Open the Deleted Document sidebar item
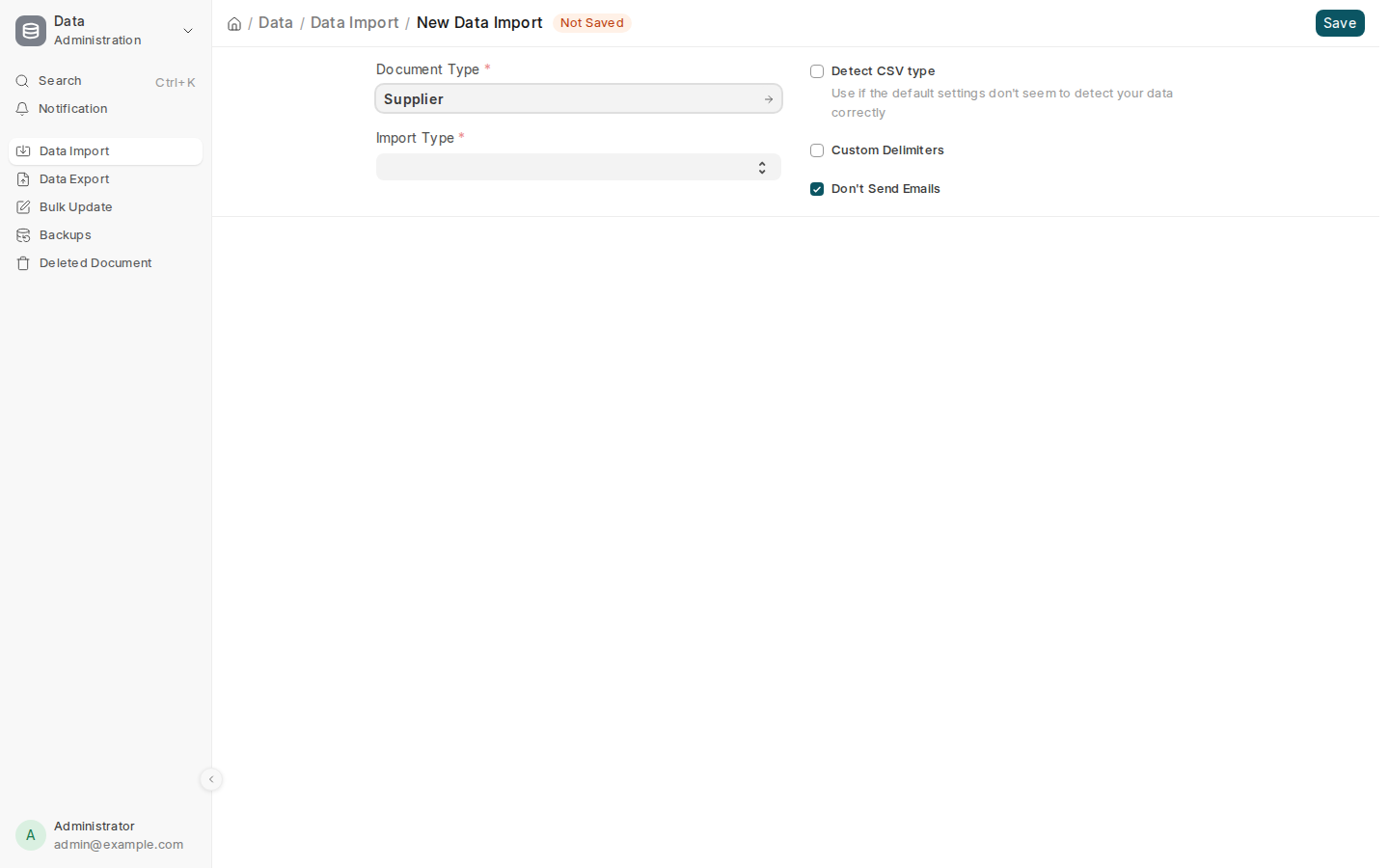The height and width of the screenshot is (868, 1389). pos(106,263)
